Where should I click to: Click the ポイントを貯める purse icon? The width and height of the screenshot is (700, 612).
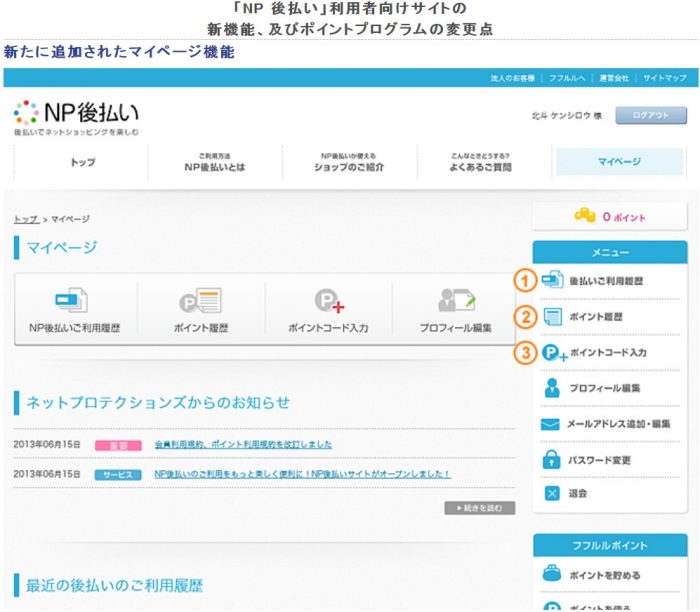click(552, 574)
